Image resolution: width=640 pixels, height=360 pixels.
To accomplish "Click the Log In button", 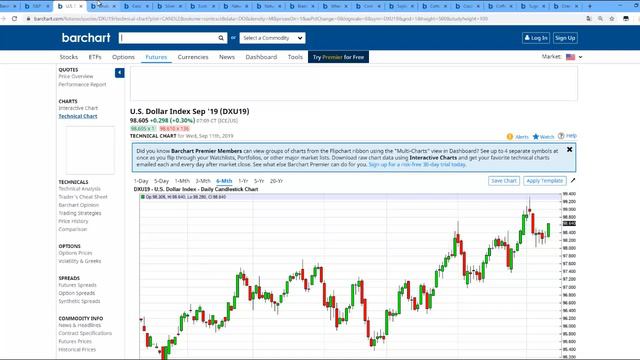I will click(536, 38).
